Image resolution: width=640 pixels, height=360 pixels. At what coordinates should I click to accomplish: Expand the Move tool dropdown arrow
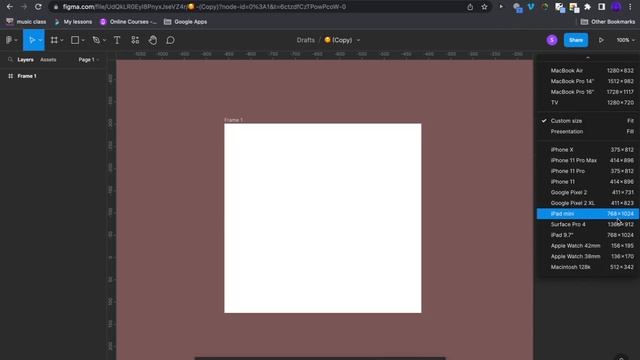(40, 40)
